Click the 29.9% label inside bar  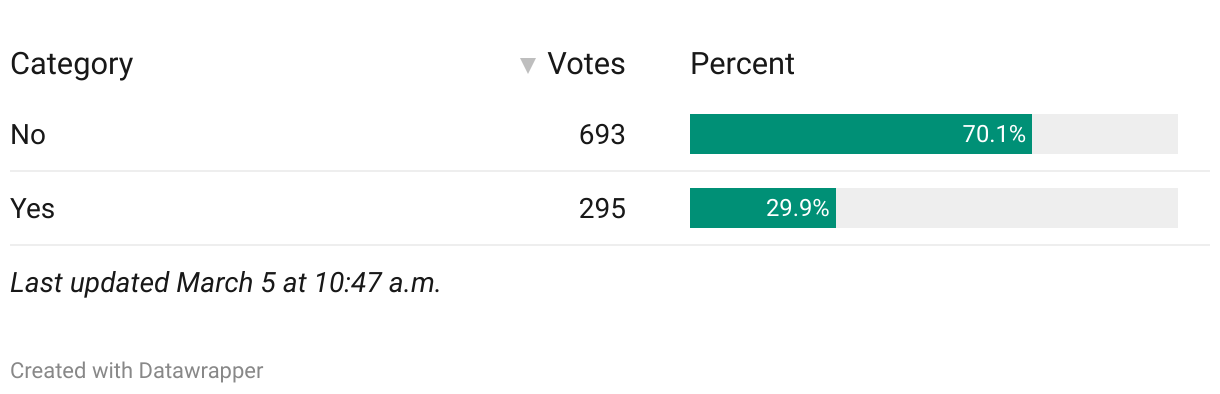click(798, 208)
